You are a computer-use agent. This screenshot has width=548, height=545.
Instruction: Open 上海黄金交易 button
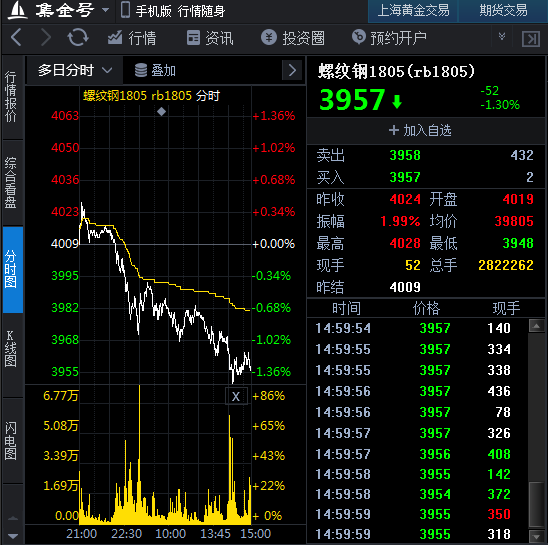413,10
